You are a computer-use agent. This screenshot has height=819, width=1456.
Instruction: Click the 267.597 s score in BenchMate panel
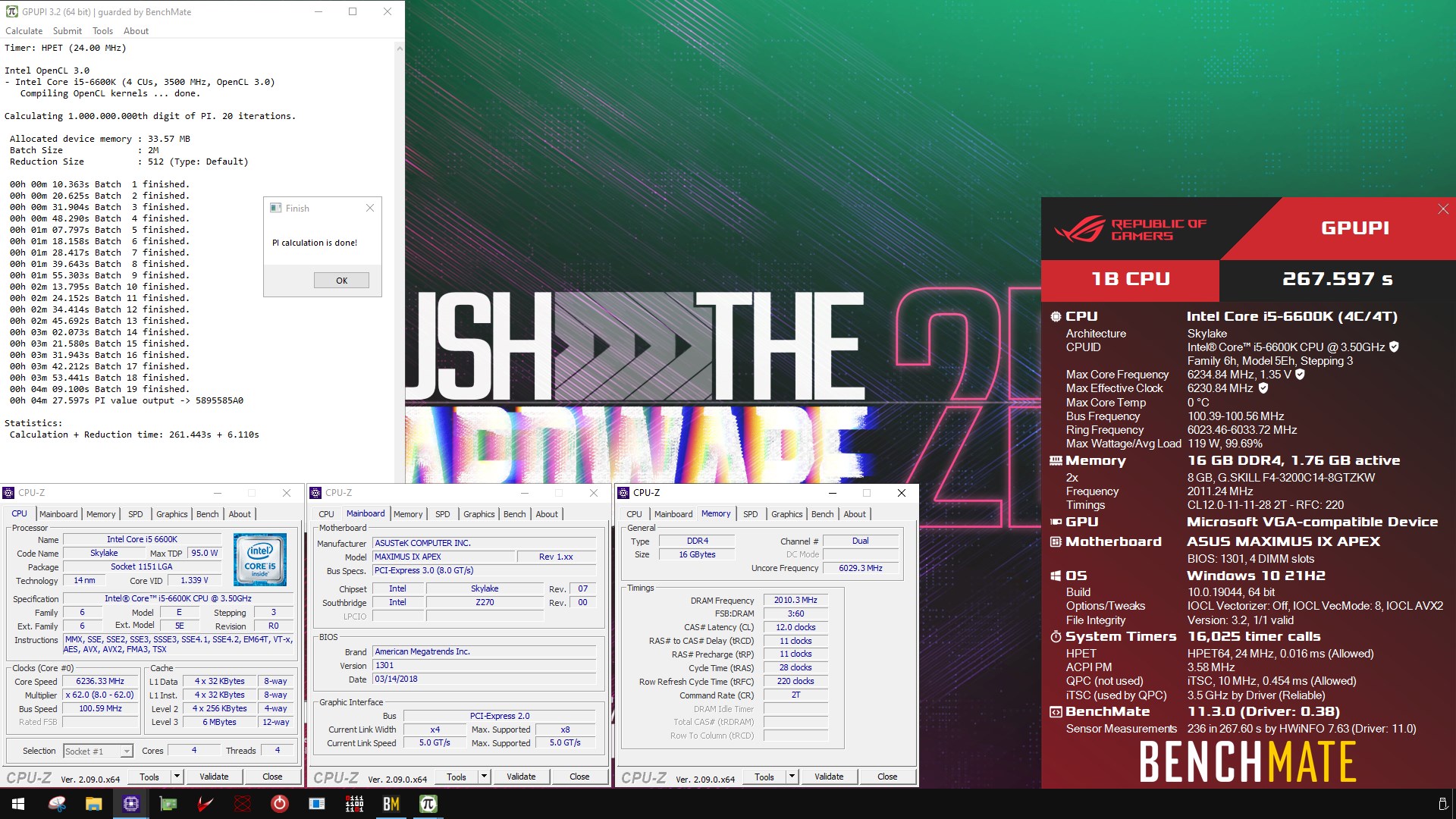tap(1337, 279)
